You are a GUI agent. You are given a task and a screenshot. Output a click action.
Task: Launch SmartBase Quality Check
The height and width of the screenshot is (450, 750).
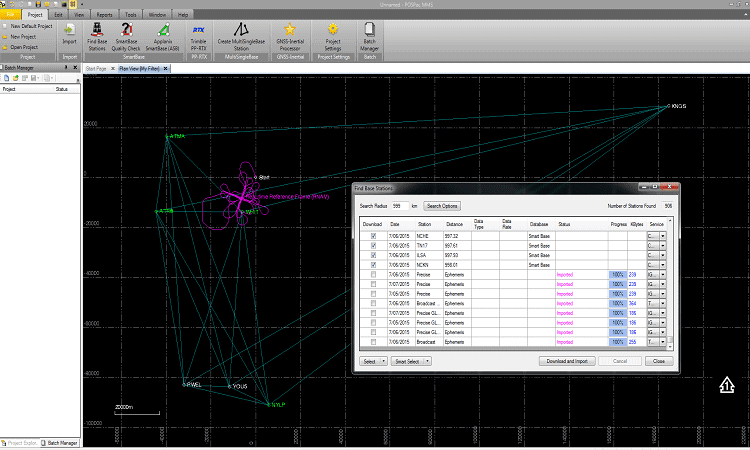pyautogui.click(x=126, y=37)
